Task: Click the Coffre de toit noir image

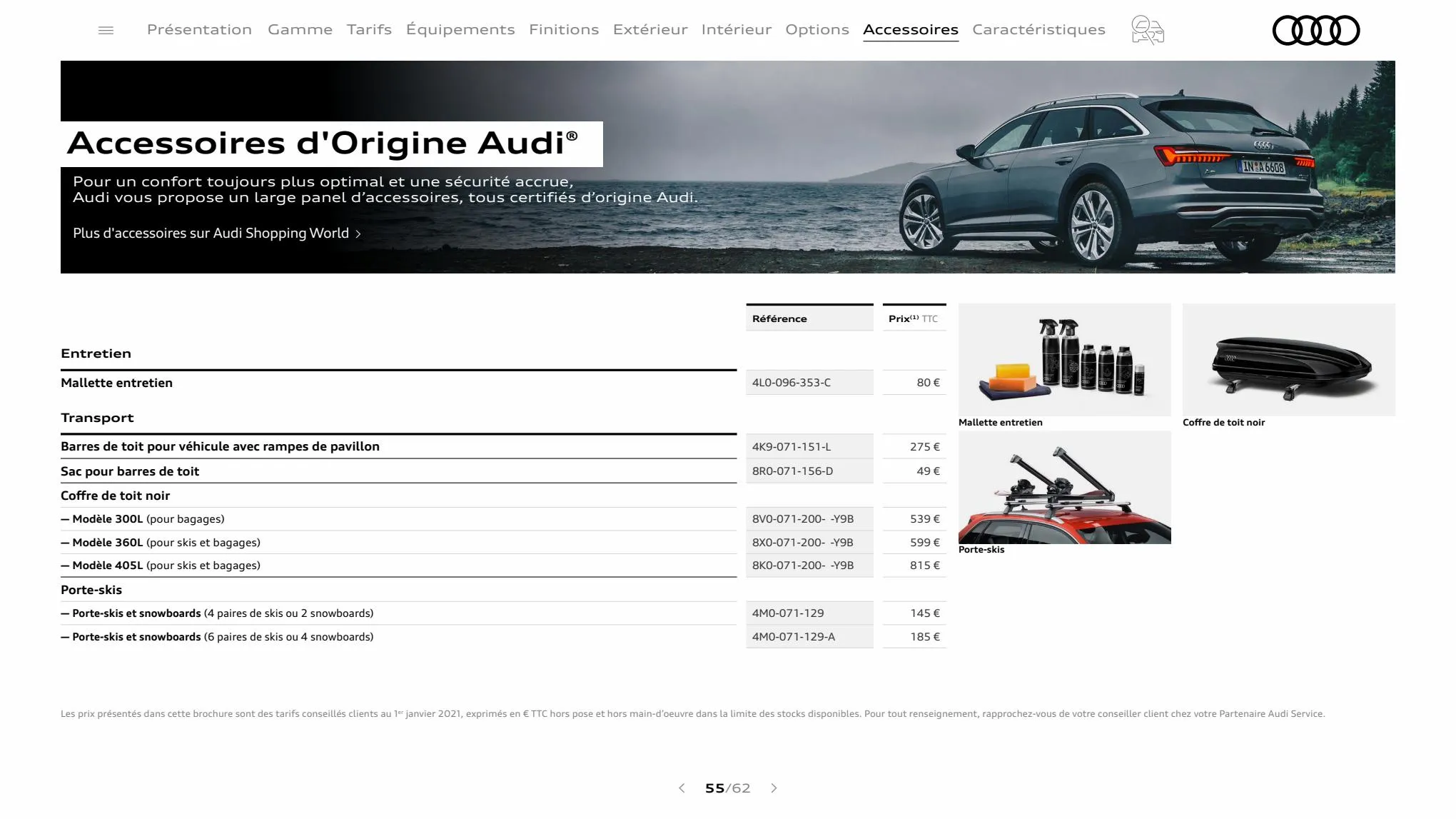Action: click(x=1288, y=359)
